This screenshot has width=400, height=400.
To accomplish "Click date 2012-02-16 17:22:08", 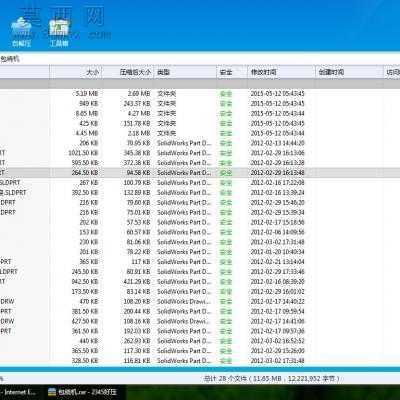I will click(x=277, y=183).
